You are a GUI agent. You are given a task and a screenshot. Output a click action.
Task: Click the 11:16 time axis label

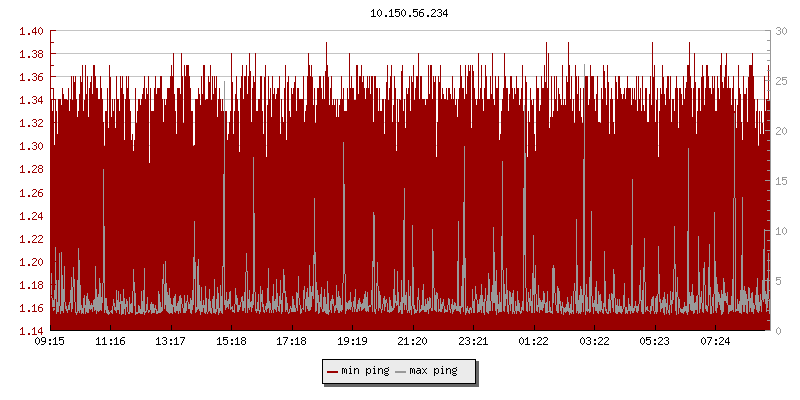[x=110, y=342]
